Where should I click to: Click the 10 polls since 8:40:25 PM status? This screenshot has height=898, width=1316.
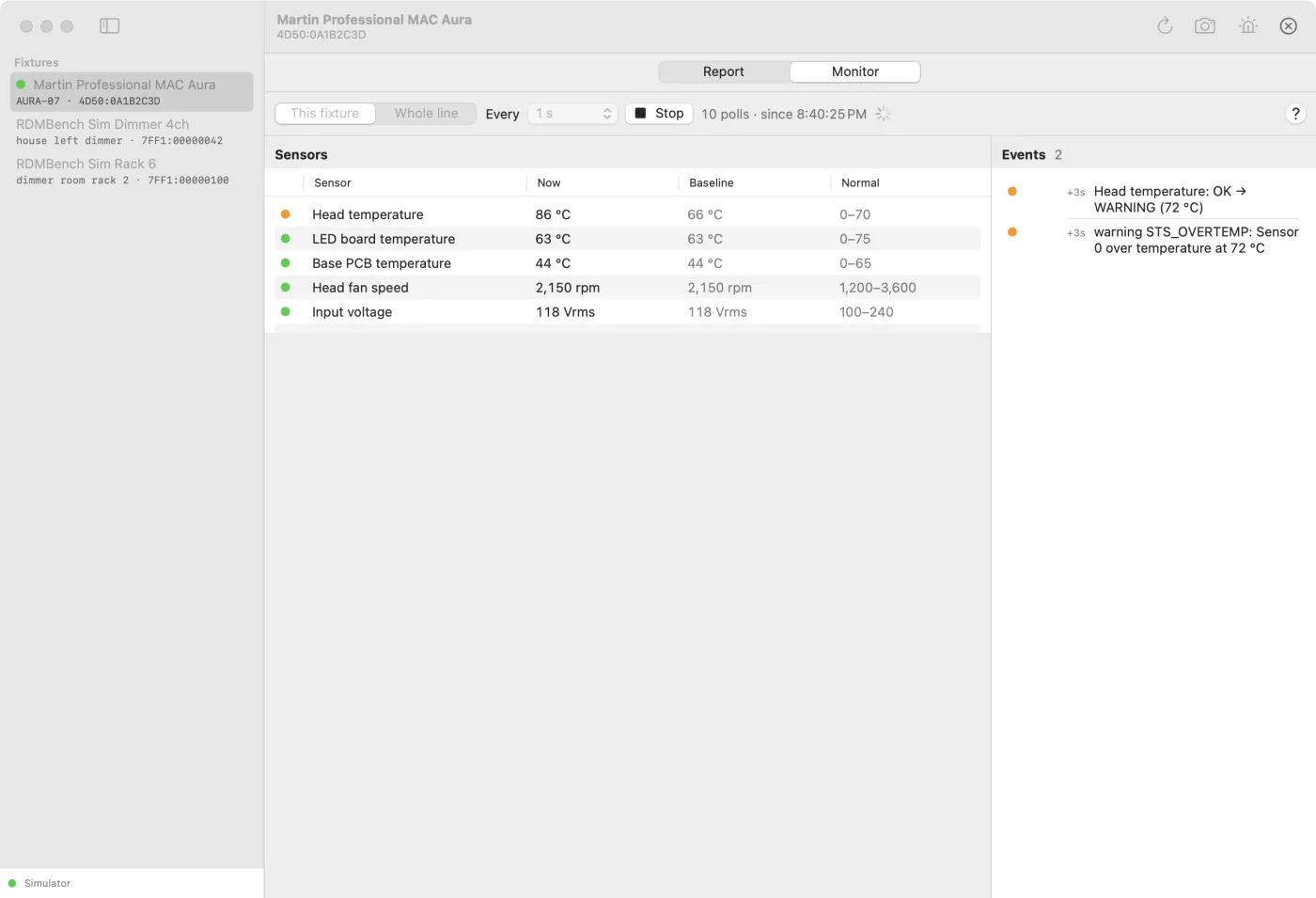point(784,114)
